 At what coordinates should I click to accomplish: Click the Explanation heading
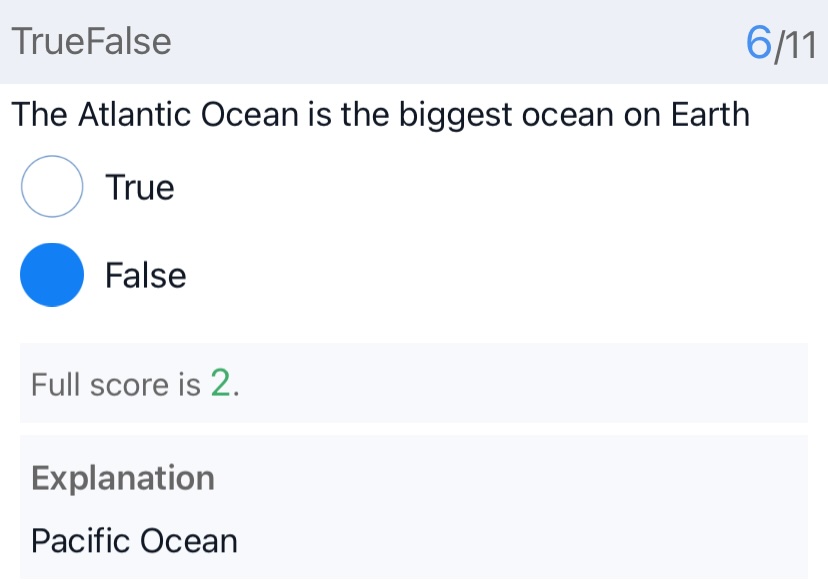tap(123, 478)
